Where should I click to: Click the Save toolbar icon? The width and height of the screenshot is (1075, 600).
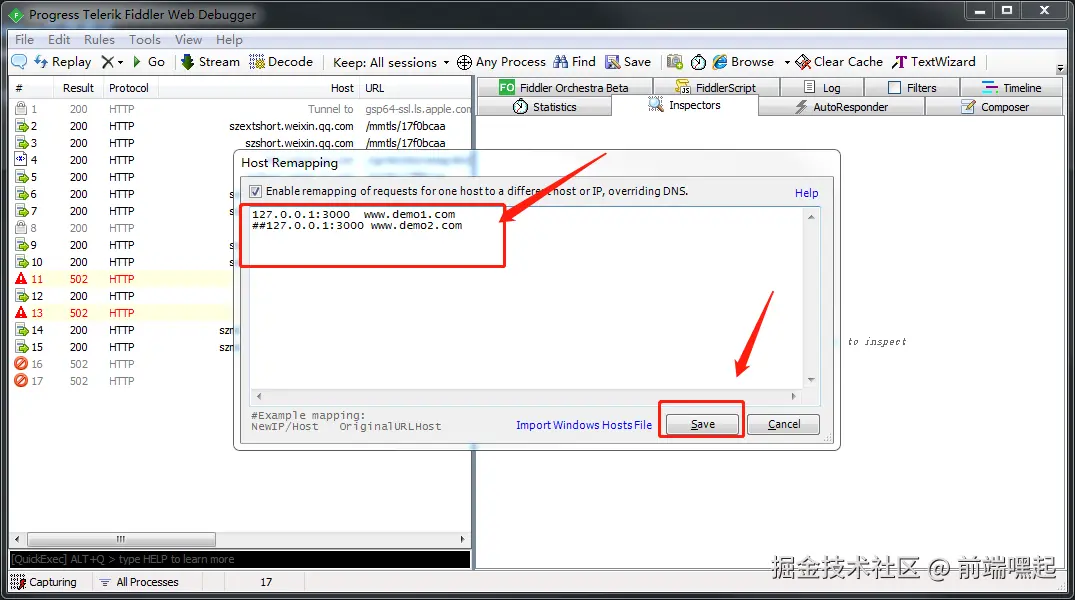pyautogui.click(x=628, y=62)
